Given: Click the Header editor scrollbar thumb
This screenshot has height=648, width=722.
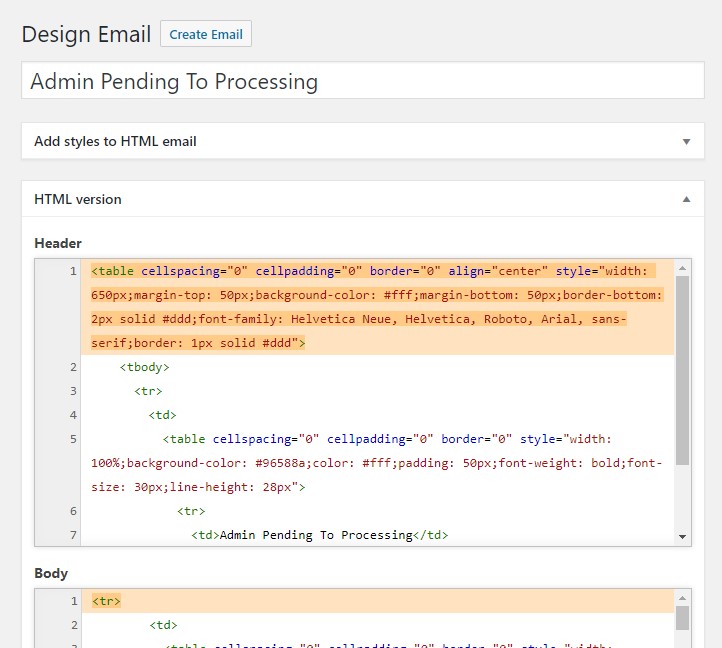Looking at the screenshot, I should 683,370.
